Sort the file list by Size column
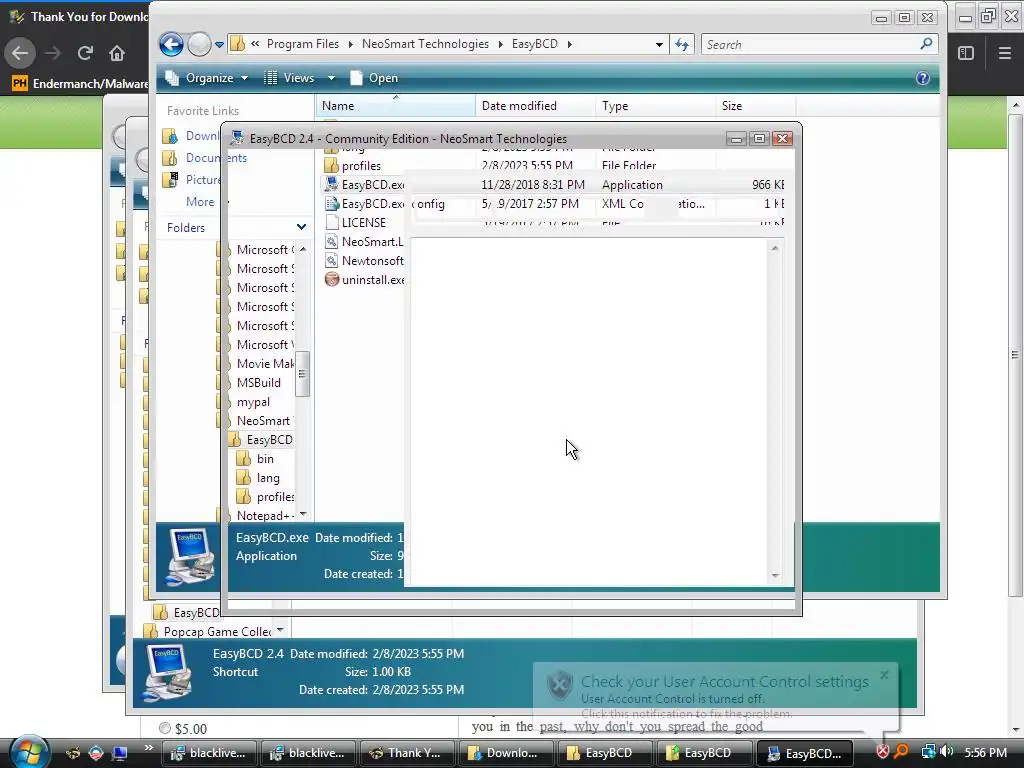The height and width of the screenshot is (768, 1024). click(x=755, y=106)
